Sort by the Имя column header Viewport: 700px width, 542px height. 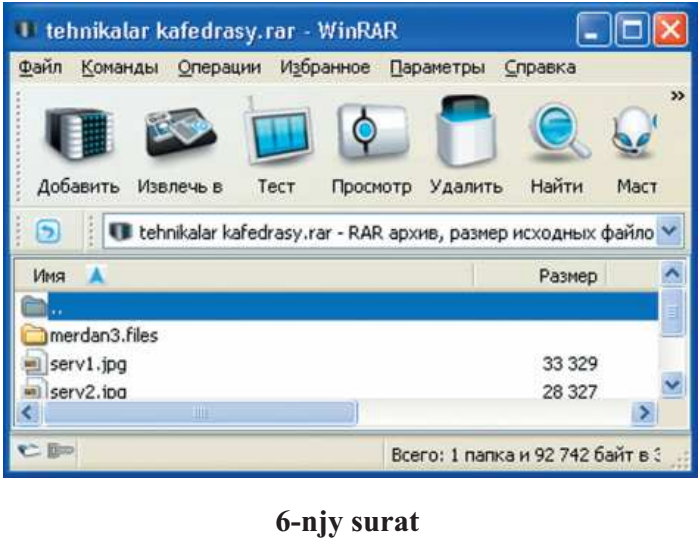[245, 275]
